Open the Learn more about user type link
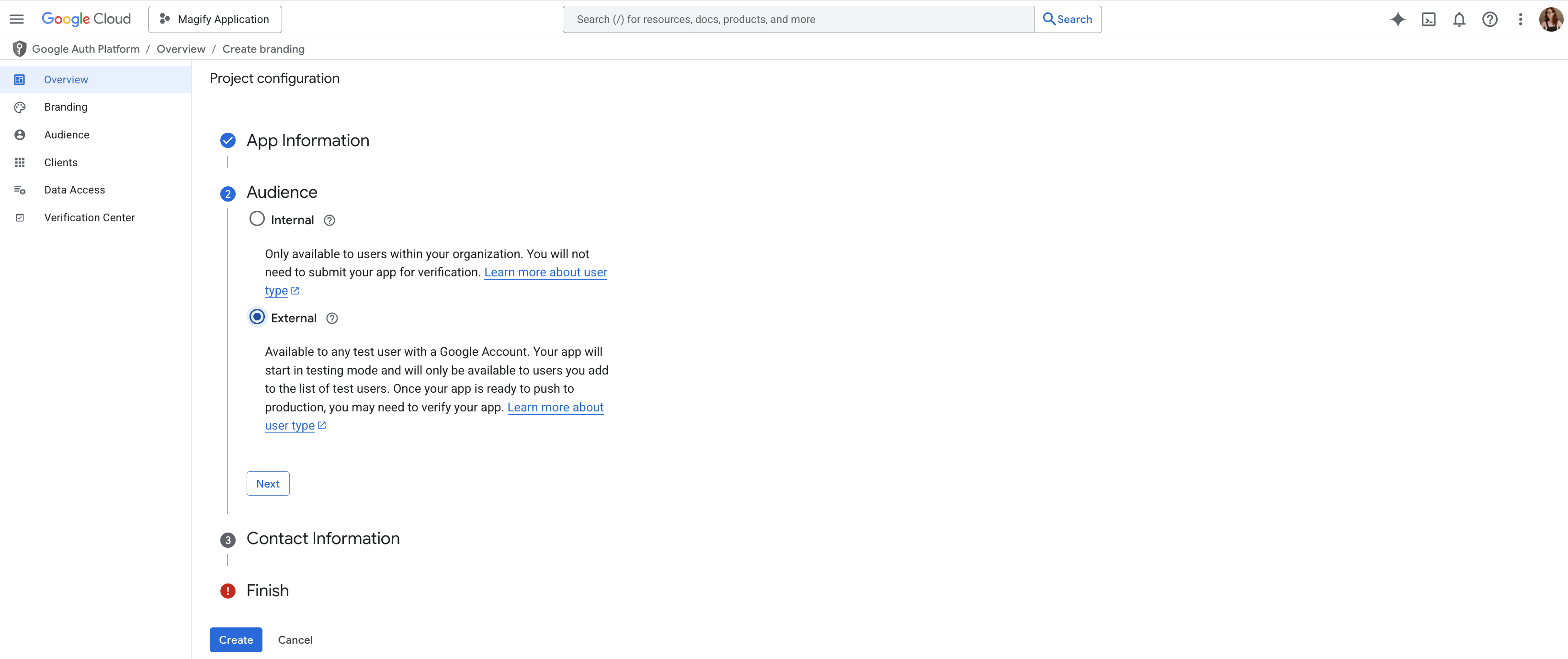The width and height of the screenshot is (1568, 659). click(x=545, y=272)
